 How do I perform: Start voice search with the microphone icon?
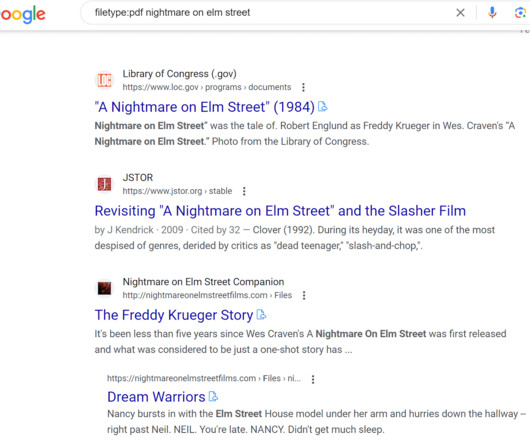click(492, 13)
